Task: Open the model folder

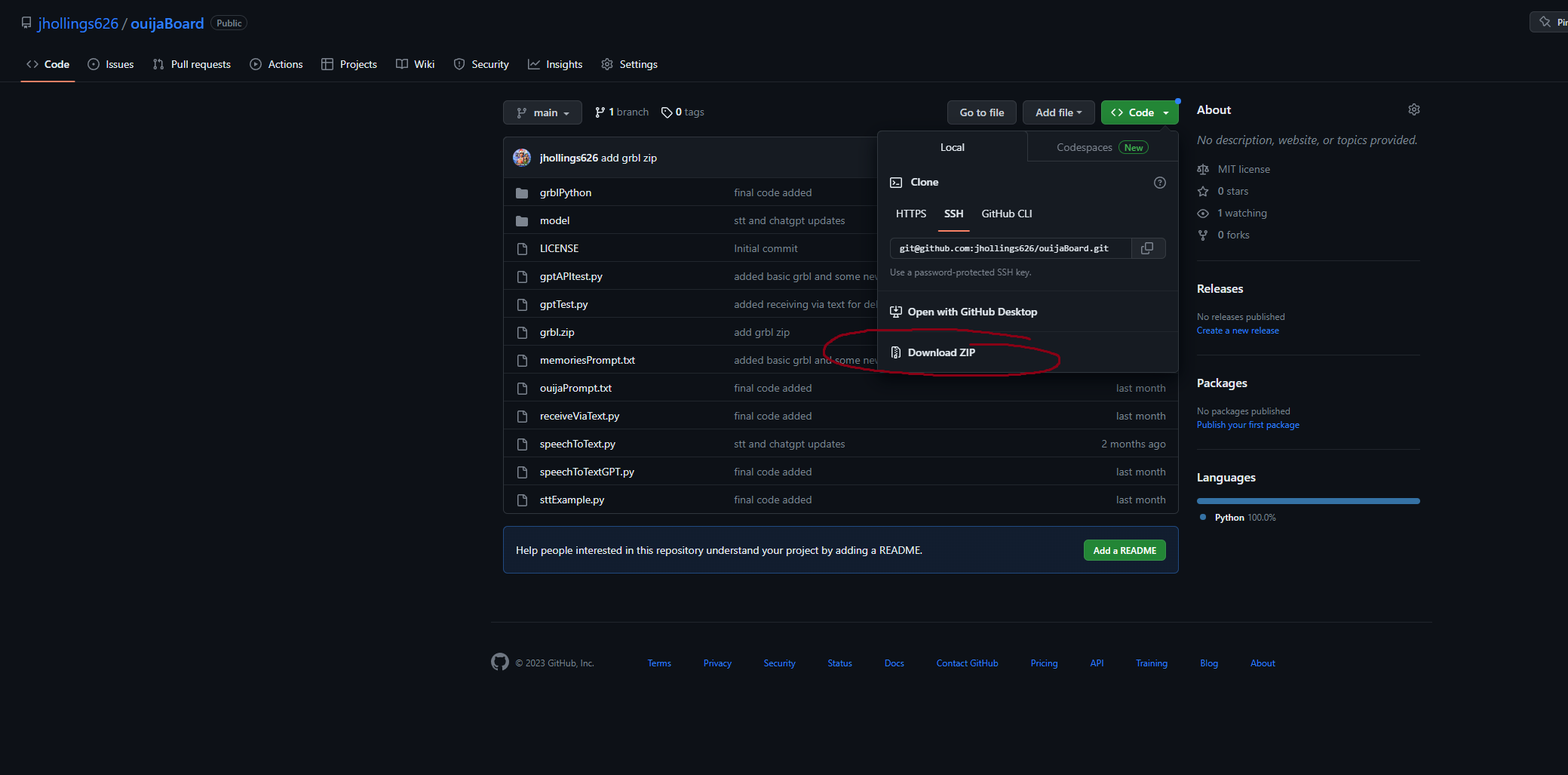Action: (554, 220)
